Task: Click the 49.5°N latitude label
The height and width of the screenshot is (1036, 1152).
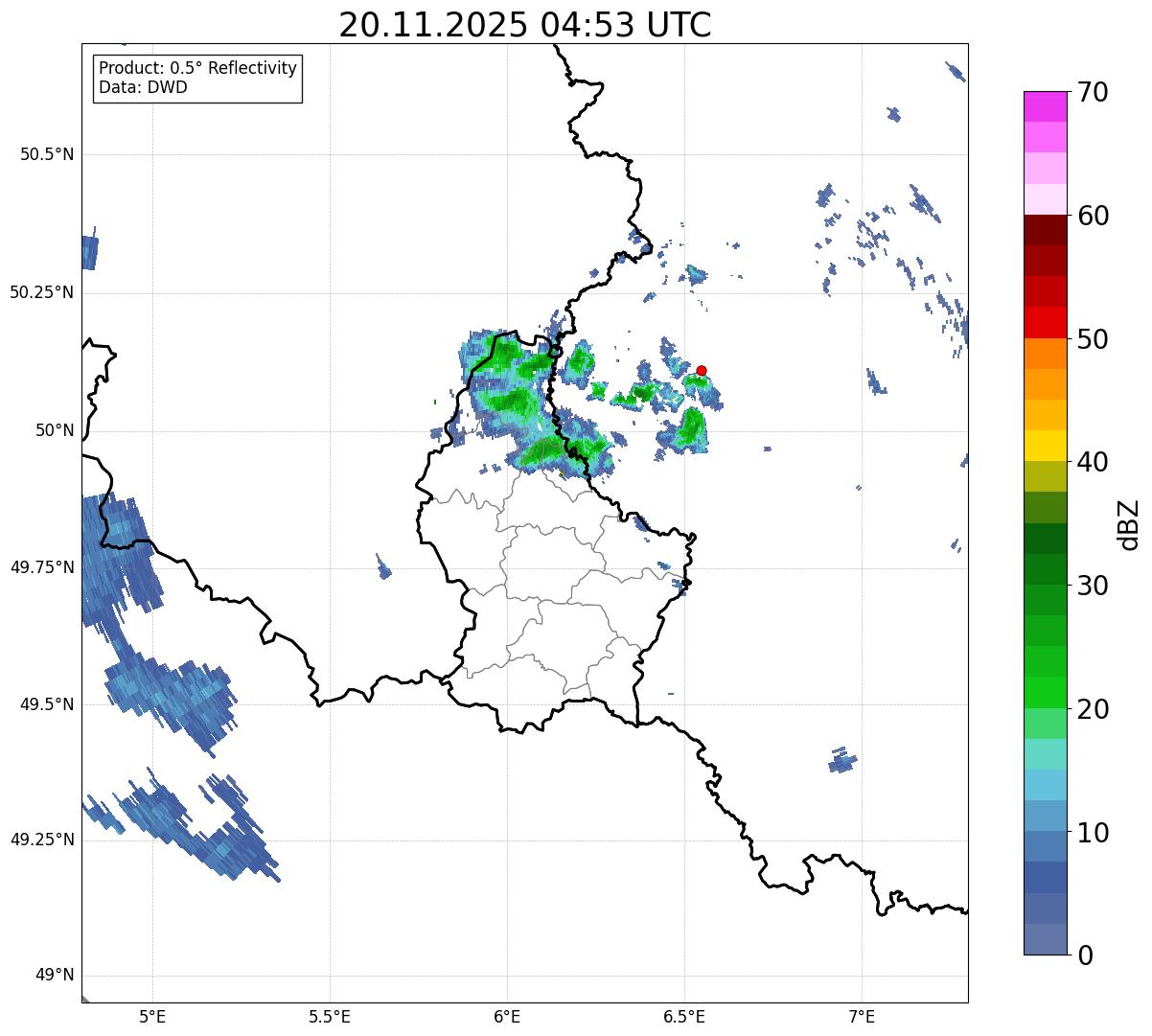Action: tap(47, 704)
